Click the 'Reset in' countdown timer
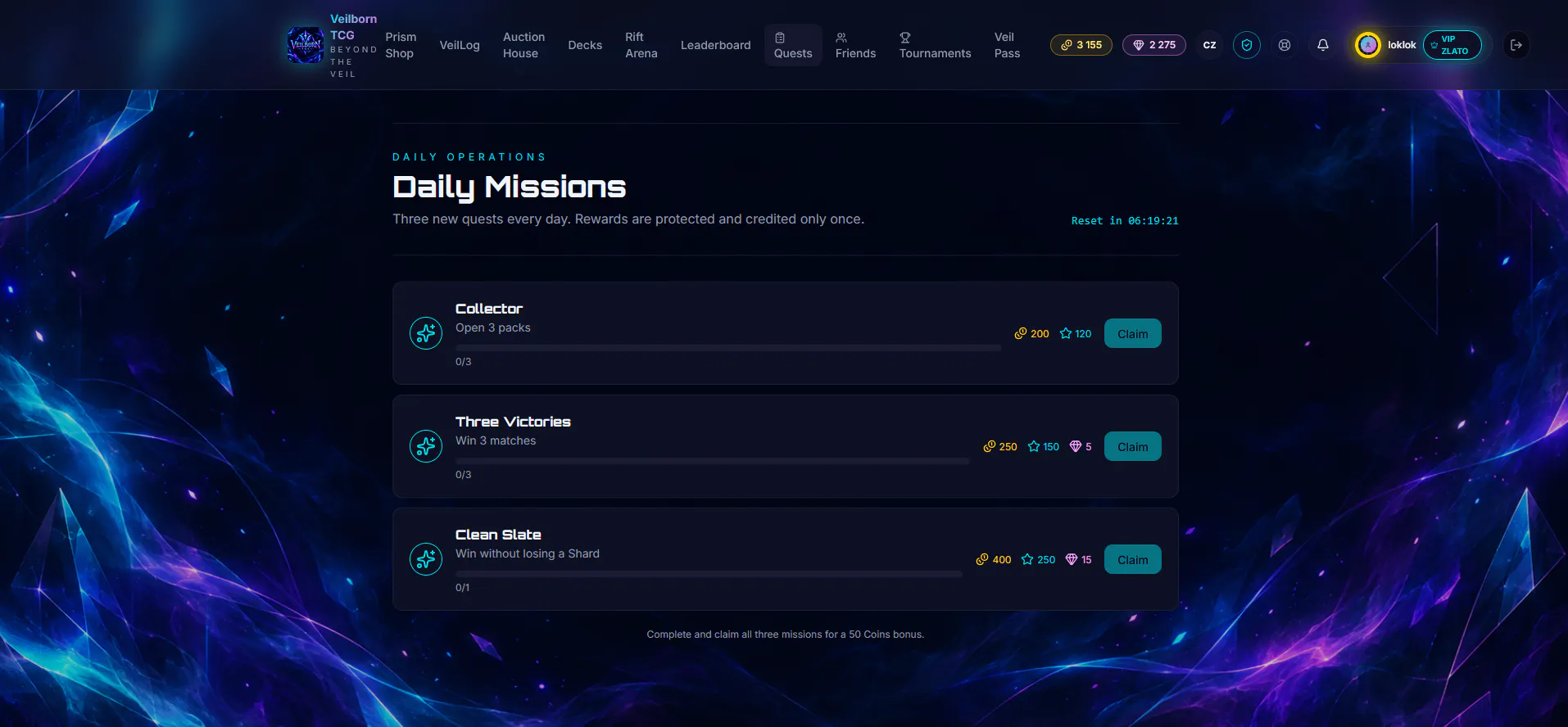 tap(1125, 220)
